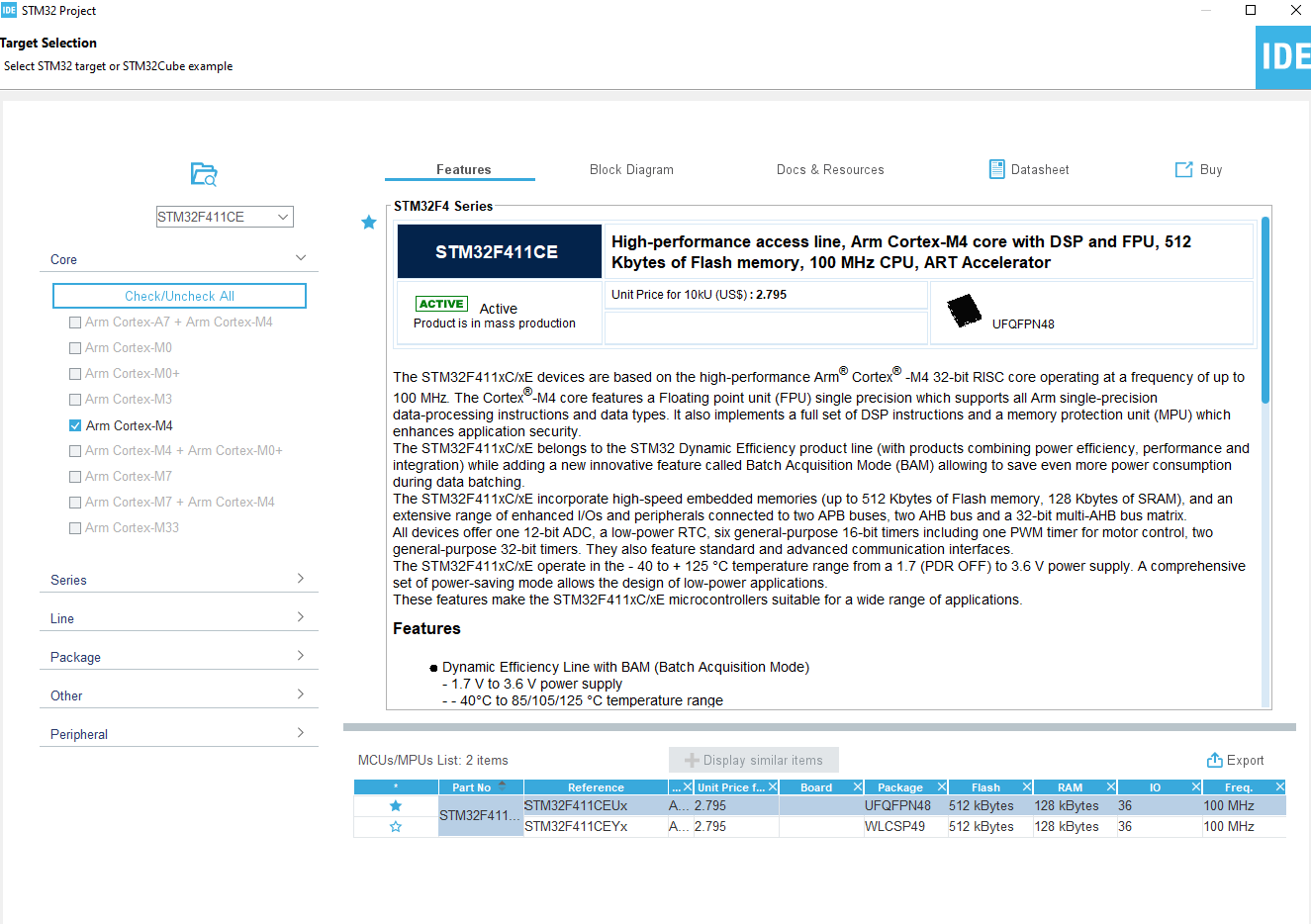The image size is (1311, 924).
Task: Sort by the Flash column header
Action: 985,787
